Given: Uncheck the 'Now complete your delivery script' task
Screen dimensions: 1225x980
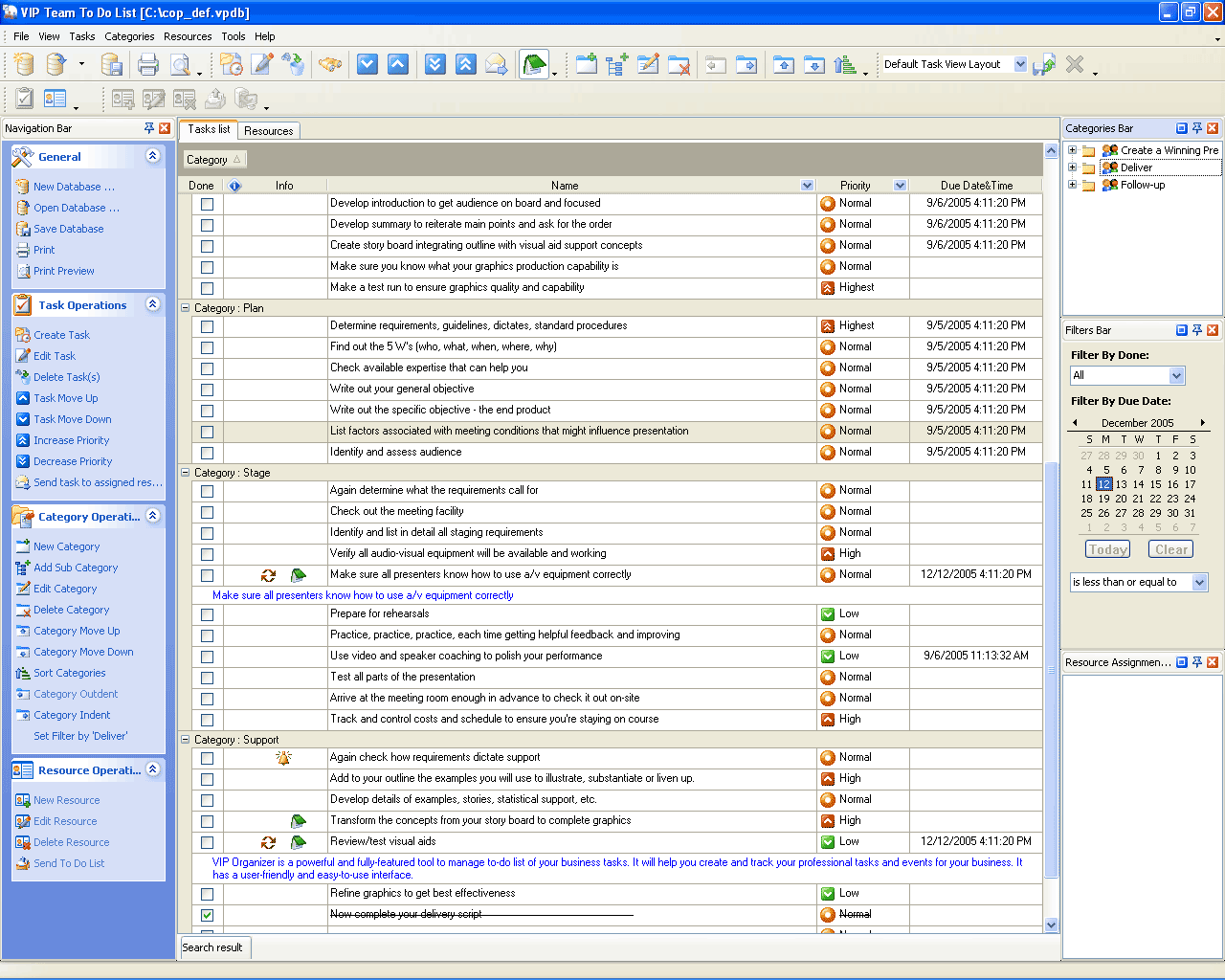Looking at the screenshot, I should (207, 915).
